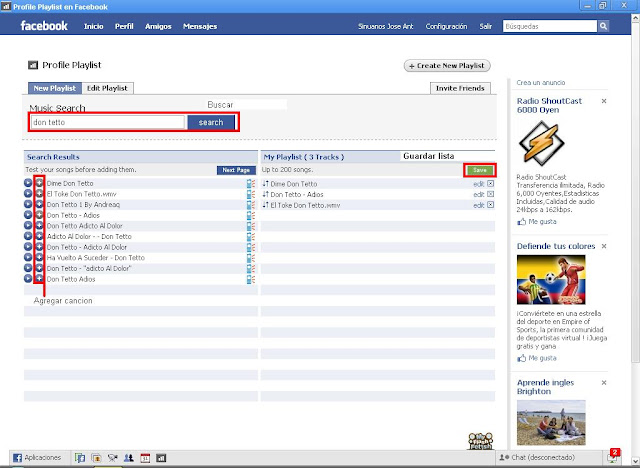Image resolution: width=640 pixels, height=468 pixels.
Task: Click reorder arrows for 'Don Tetto - Adios' in playlist
Action: pos(266,194)
